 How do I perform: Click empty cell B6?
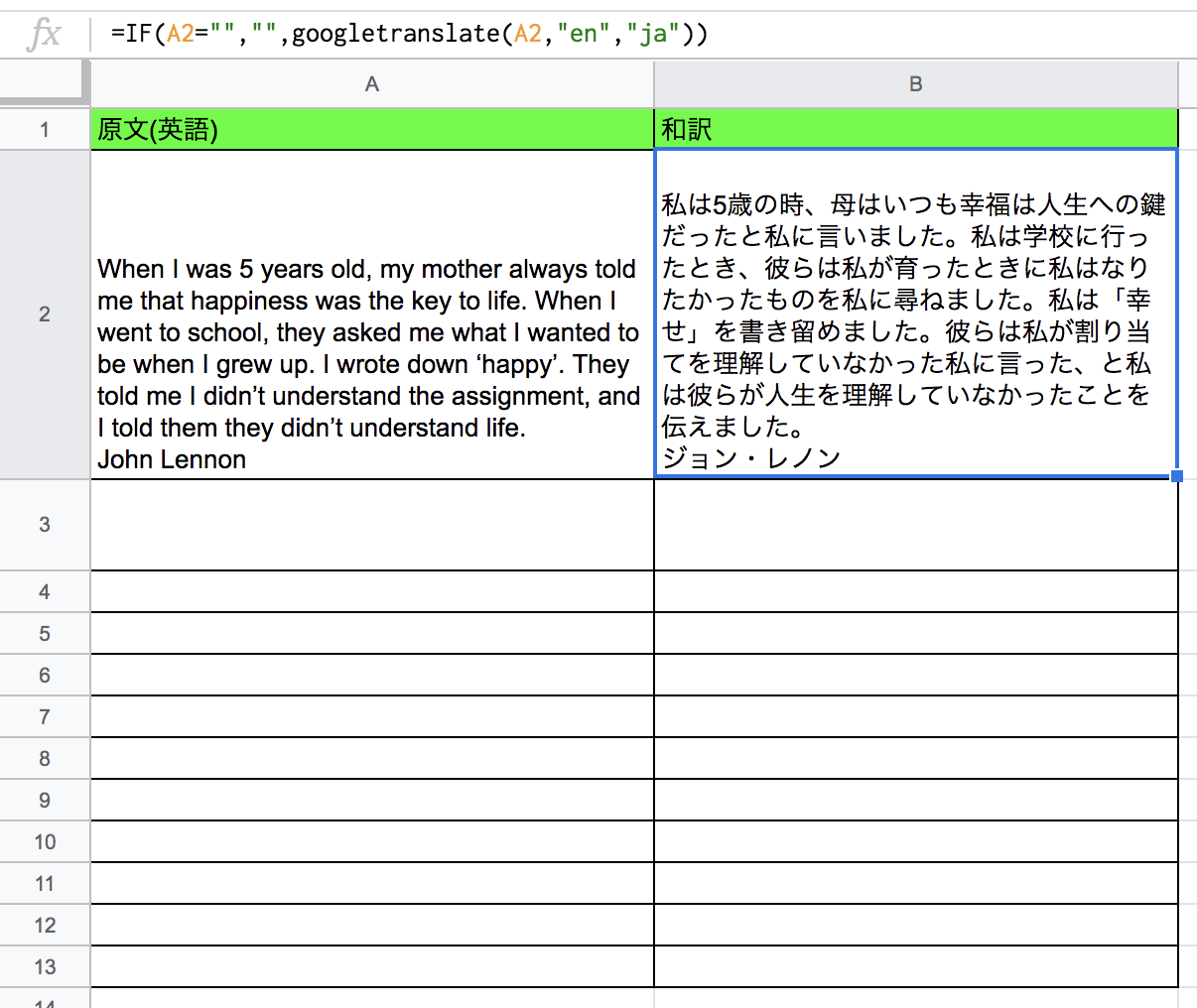pyautogui.click(x=916, y=675)
